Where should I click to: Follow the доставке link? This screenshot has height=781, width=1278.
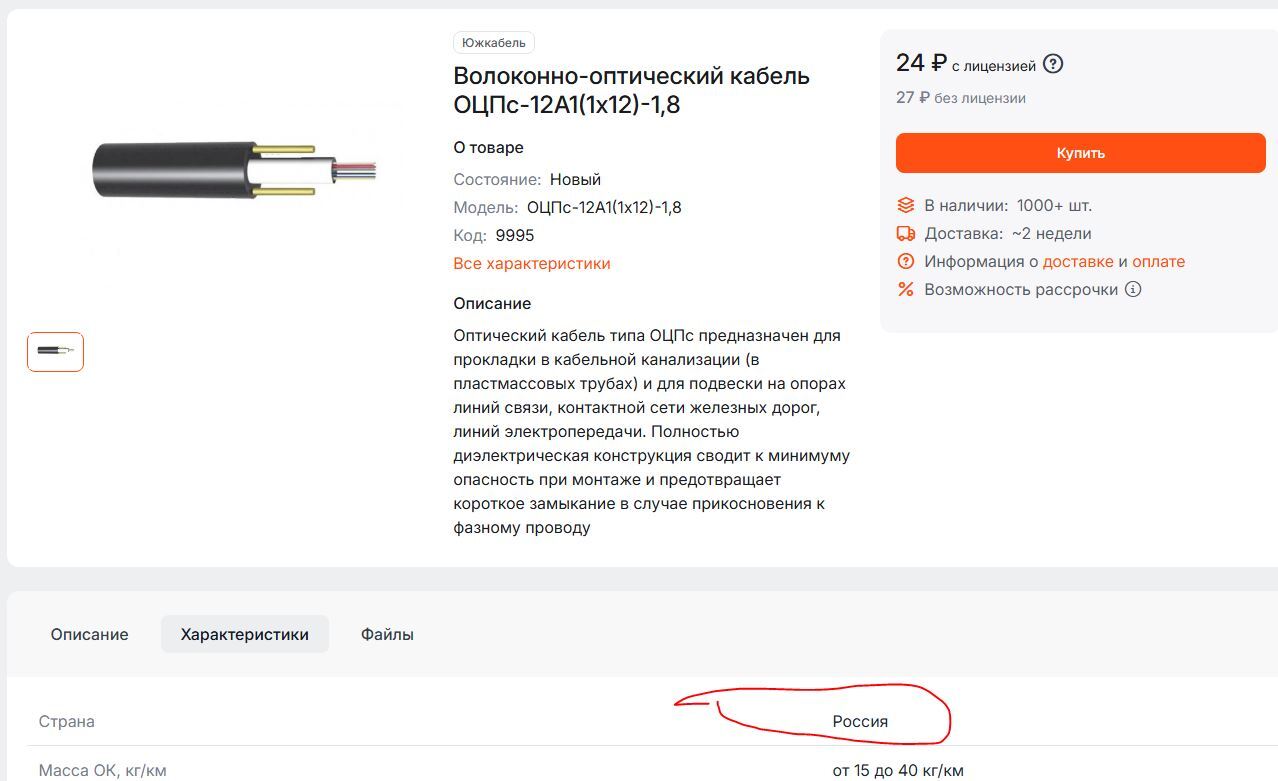pos(1078,262)
